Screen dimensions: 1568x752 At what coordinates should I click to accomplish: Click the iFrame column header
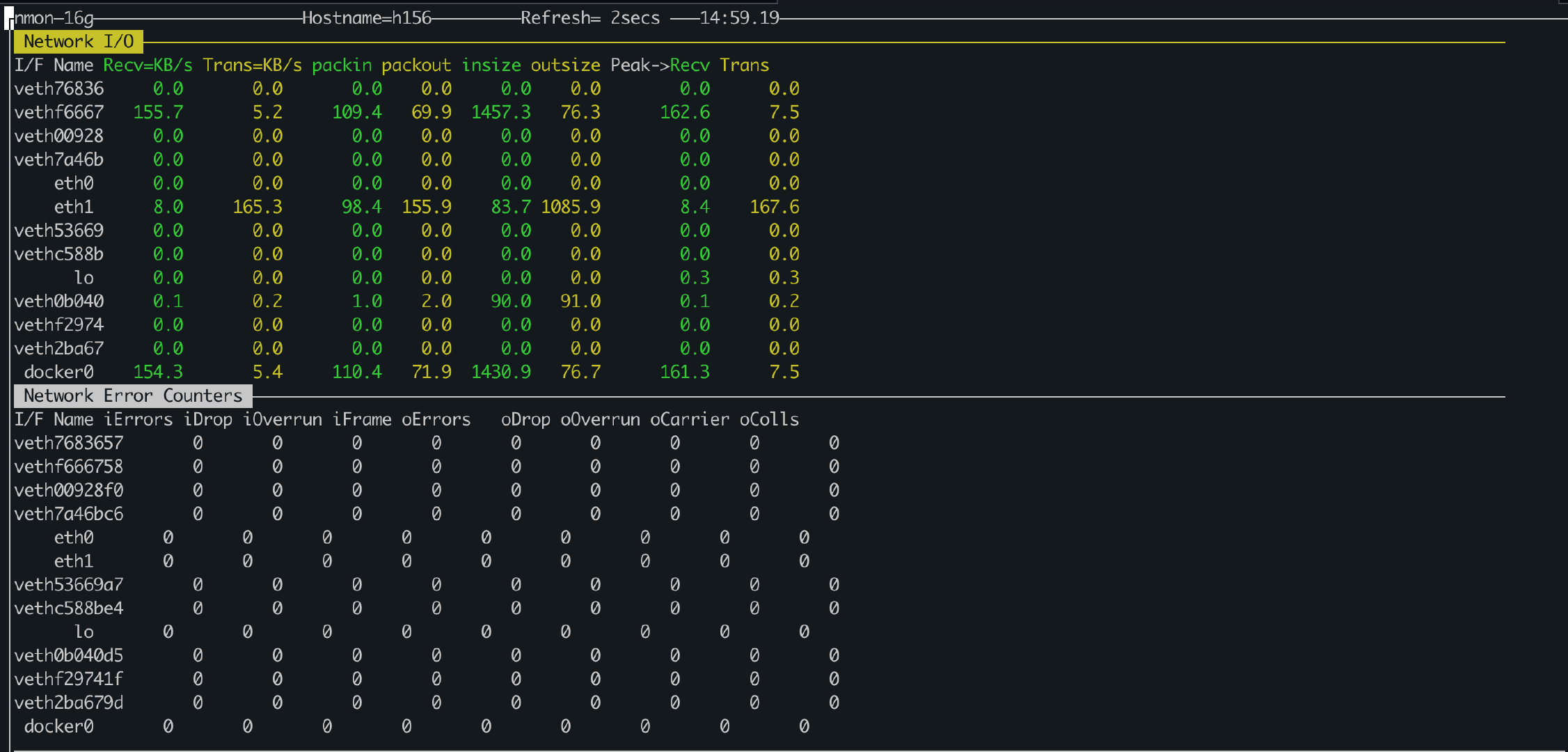pos(362,419)
